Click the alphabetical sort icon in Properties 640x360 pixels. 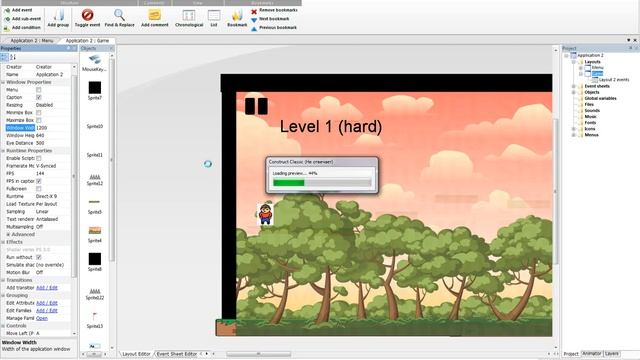pyautogui.click(x=13, y=57)
